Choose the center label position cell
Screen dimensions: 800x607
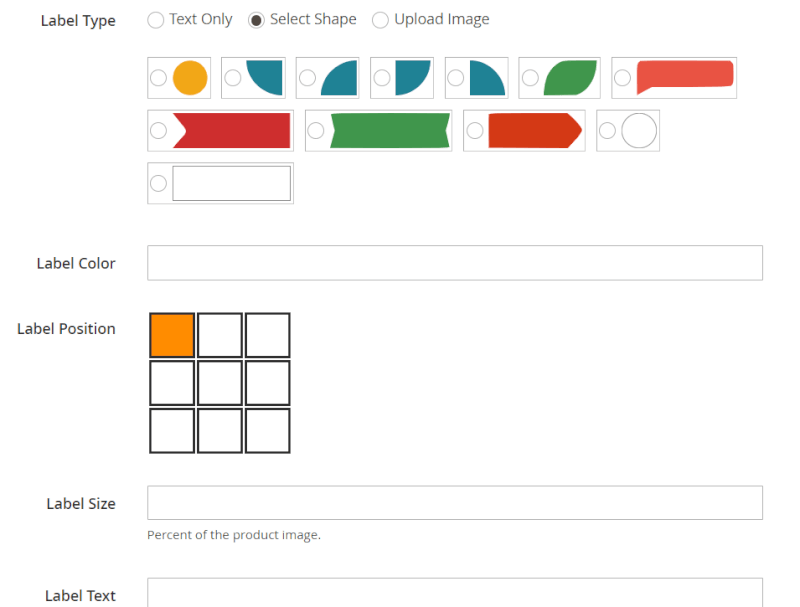[219, 383]
